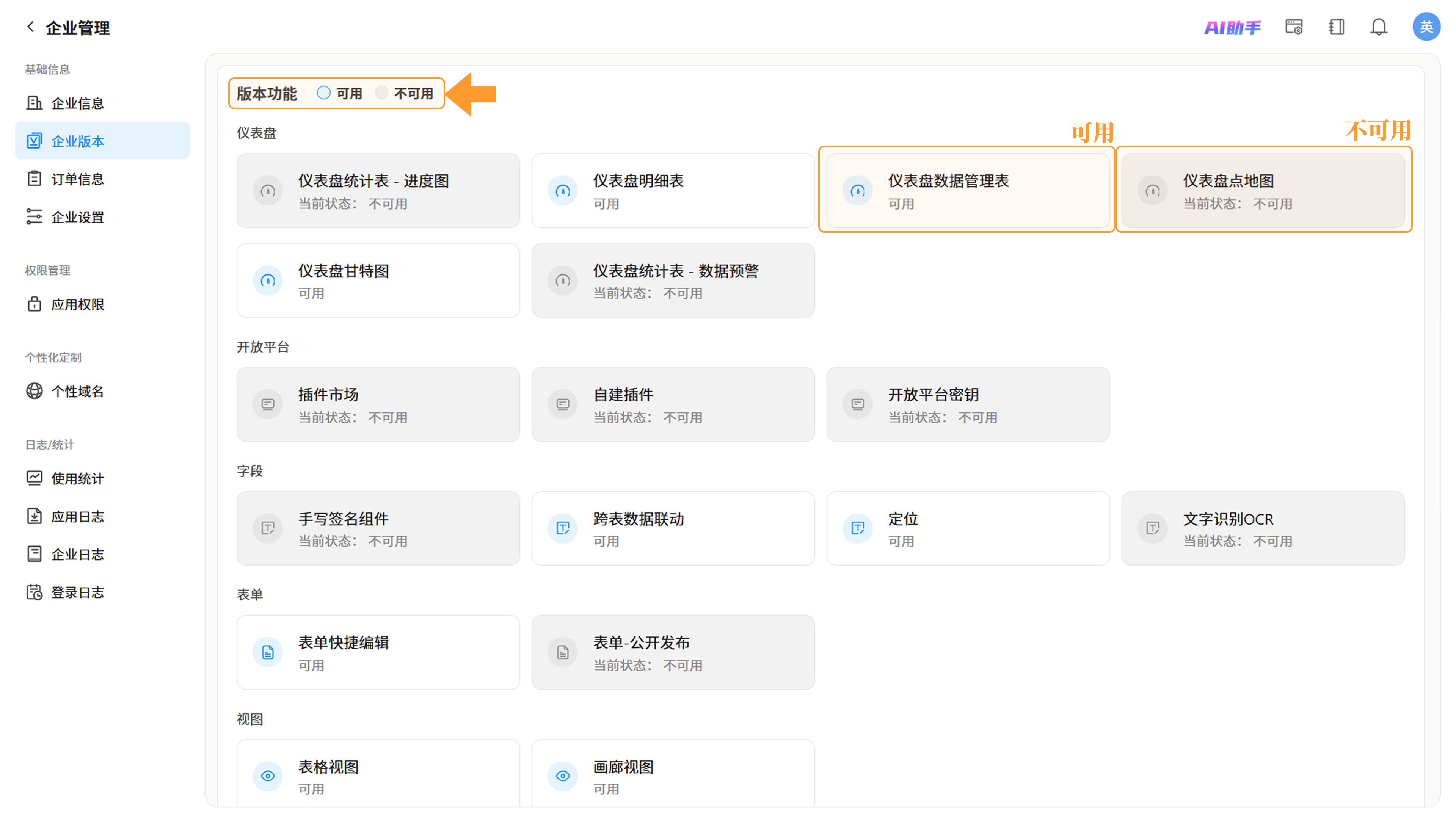This screenshot has height=818, width=1456.
Task: Click the grey field icon of 文字识别OCR
Action: [1153, 528]
